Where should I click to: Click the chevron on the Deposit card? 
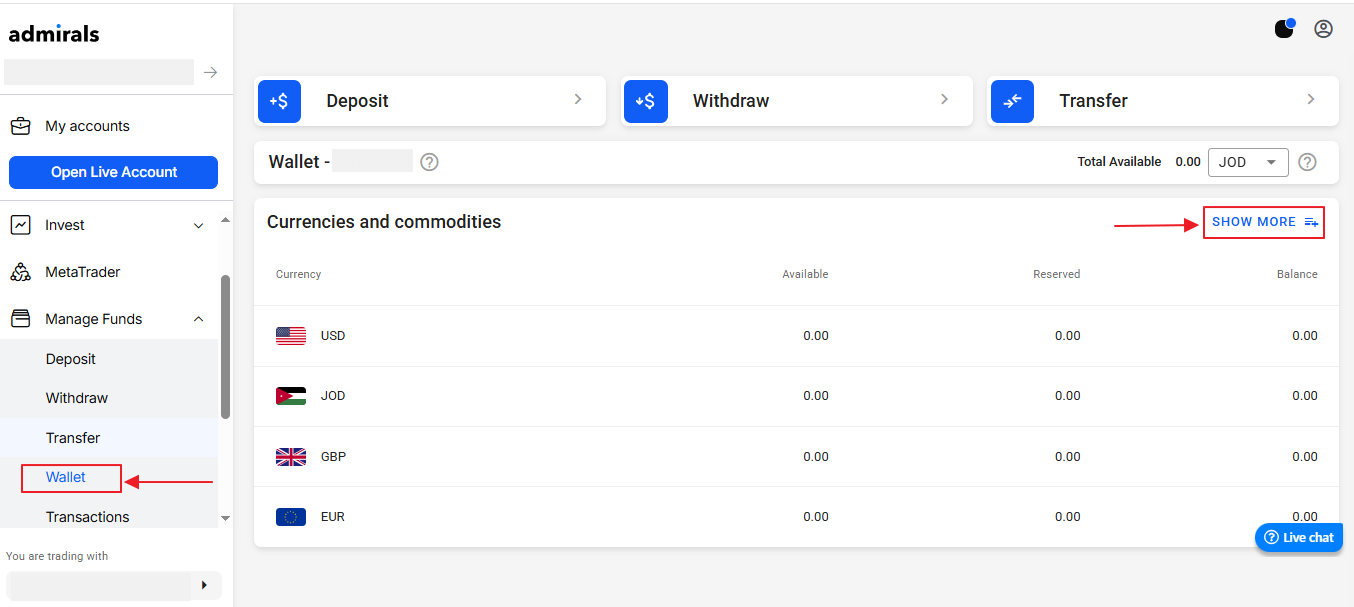coord(578,99)
